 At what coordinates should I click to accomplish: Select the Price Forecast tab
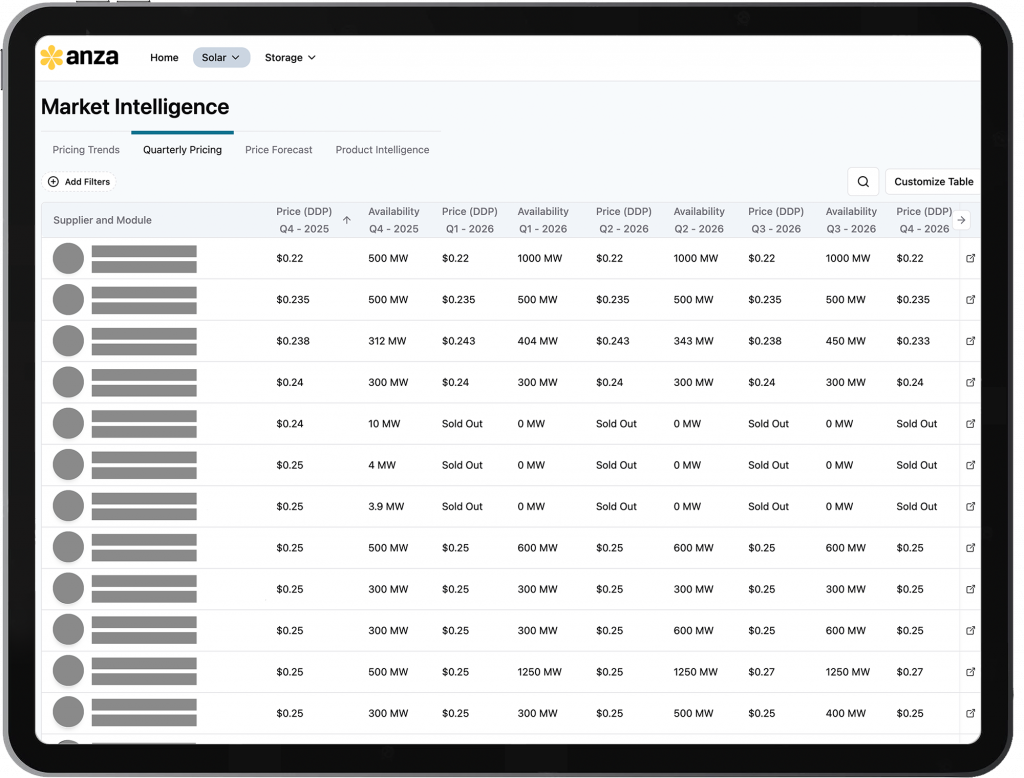coord(279,150)
